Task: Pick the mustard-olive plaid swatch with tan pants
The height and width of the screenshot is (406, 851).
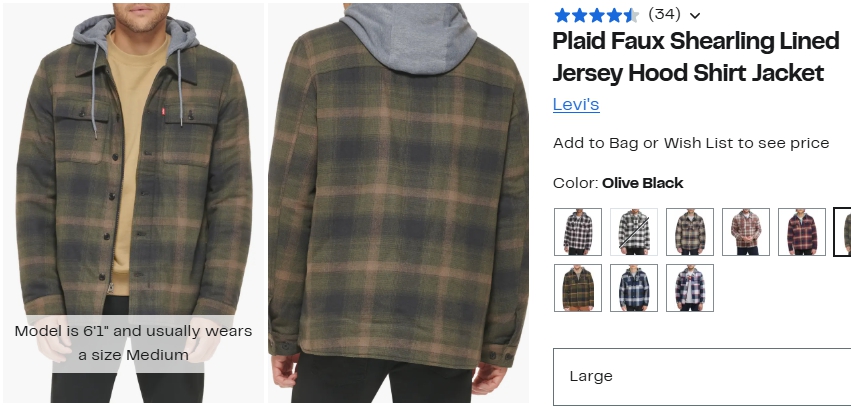Action: click(x=577, y=288)
